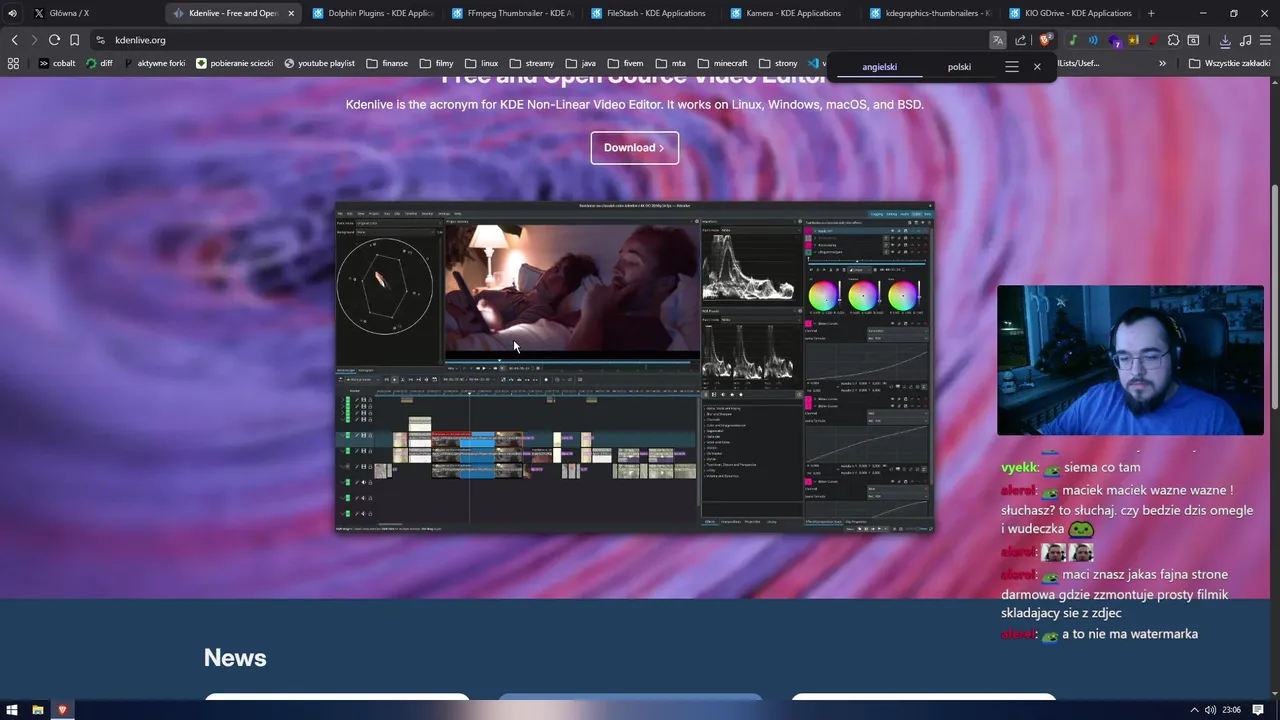Open the green music note extension
The height and width of the screenshot is (720, 1280).
tap(1072, 40)
